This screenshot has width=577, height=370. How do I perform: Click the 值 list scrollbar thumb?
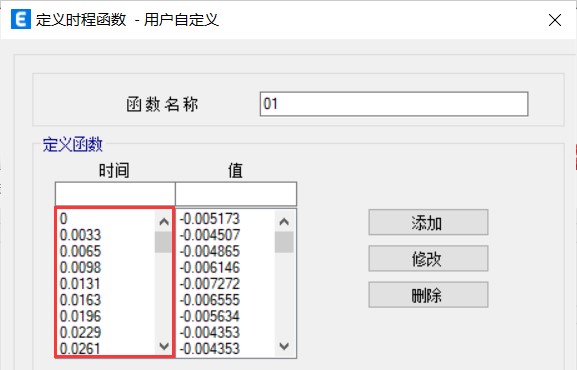[284, 242]
